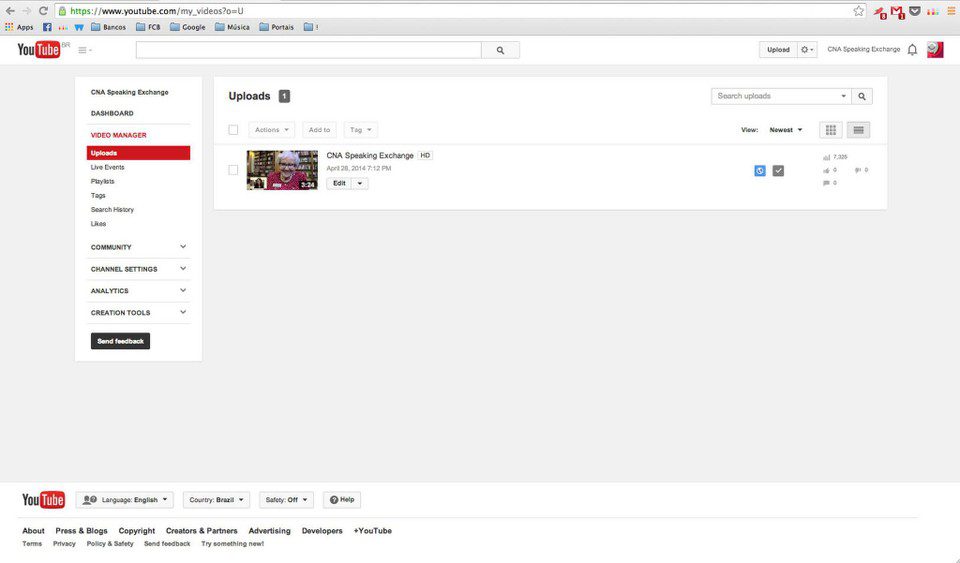Image resolution: width=960 pixels, height=563 pixels.
Task: Open the Newest view sort dropdown
Action: coord(786,130)
